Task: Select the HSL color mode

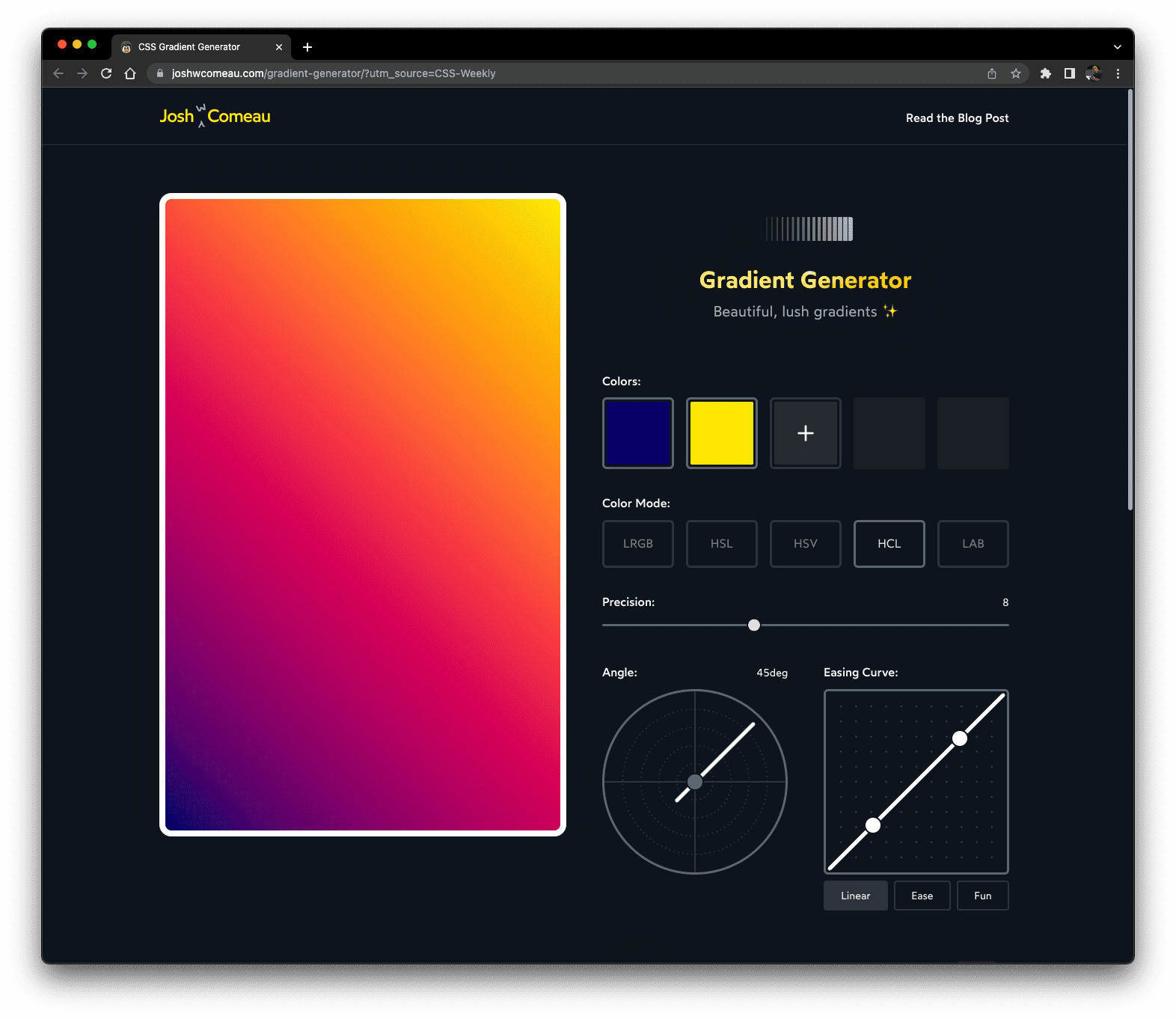Action: (722, 544)
